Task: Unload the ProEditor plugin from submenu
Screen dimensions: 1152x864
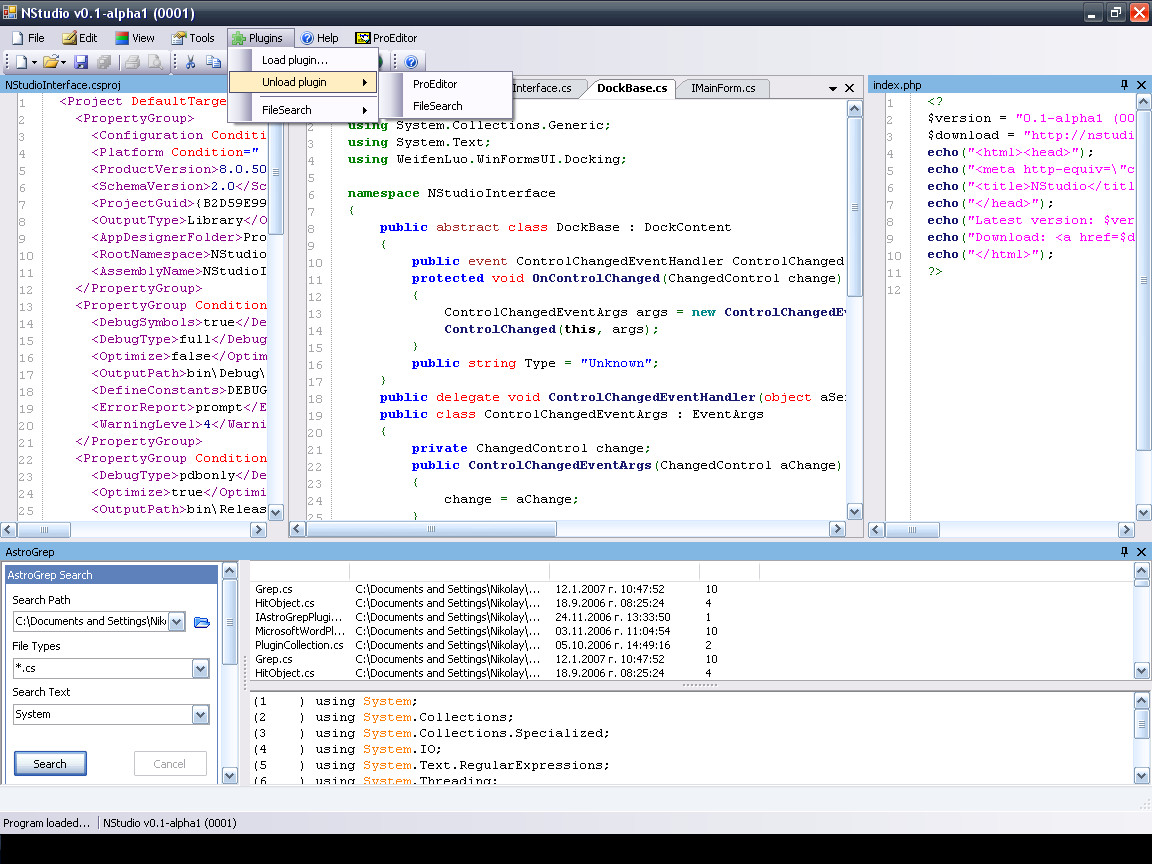Action: (x=447, y=84)
